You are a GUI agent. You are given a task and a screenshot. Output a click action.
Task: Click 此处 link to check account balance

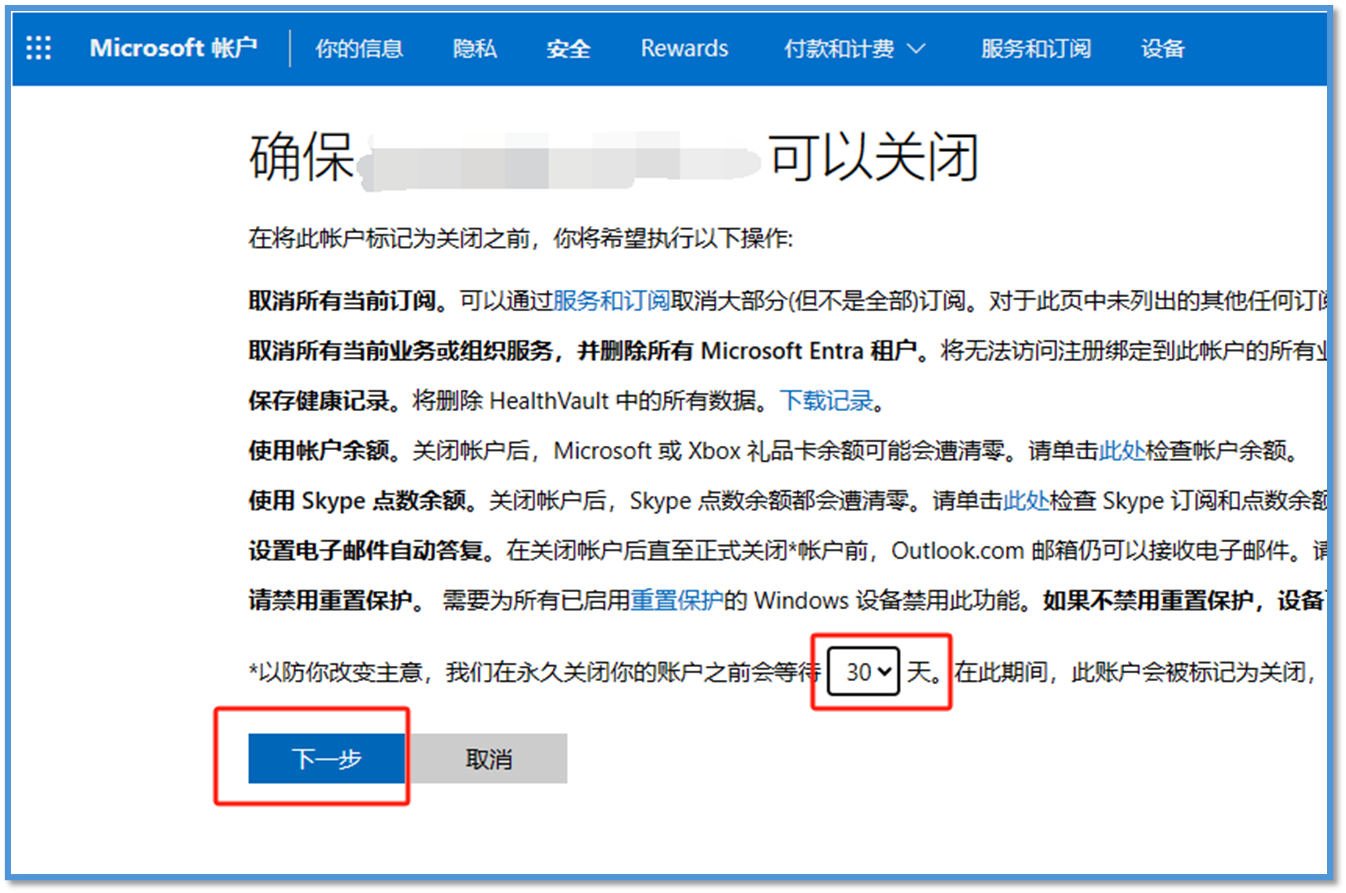(x=1122, y=450)
